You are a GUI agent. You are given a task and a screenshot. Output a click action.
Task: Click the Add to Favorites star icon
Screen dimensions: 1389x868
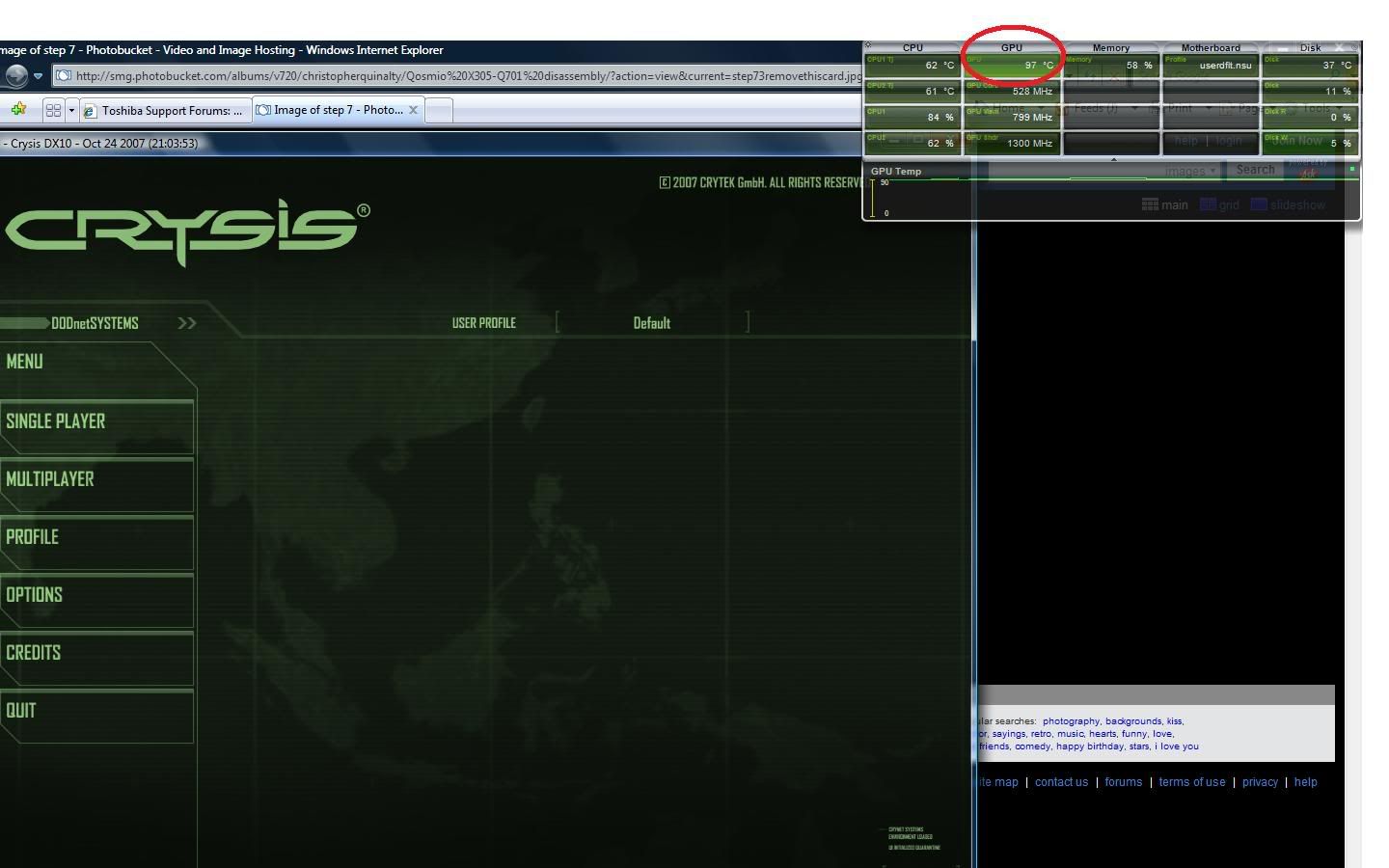coord(17,110)
